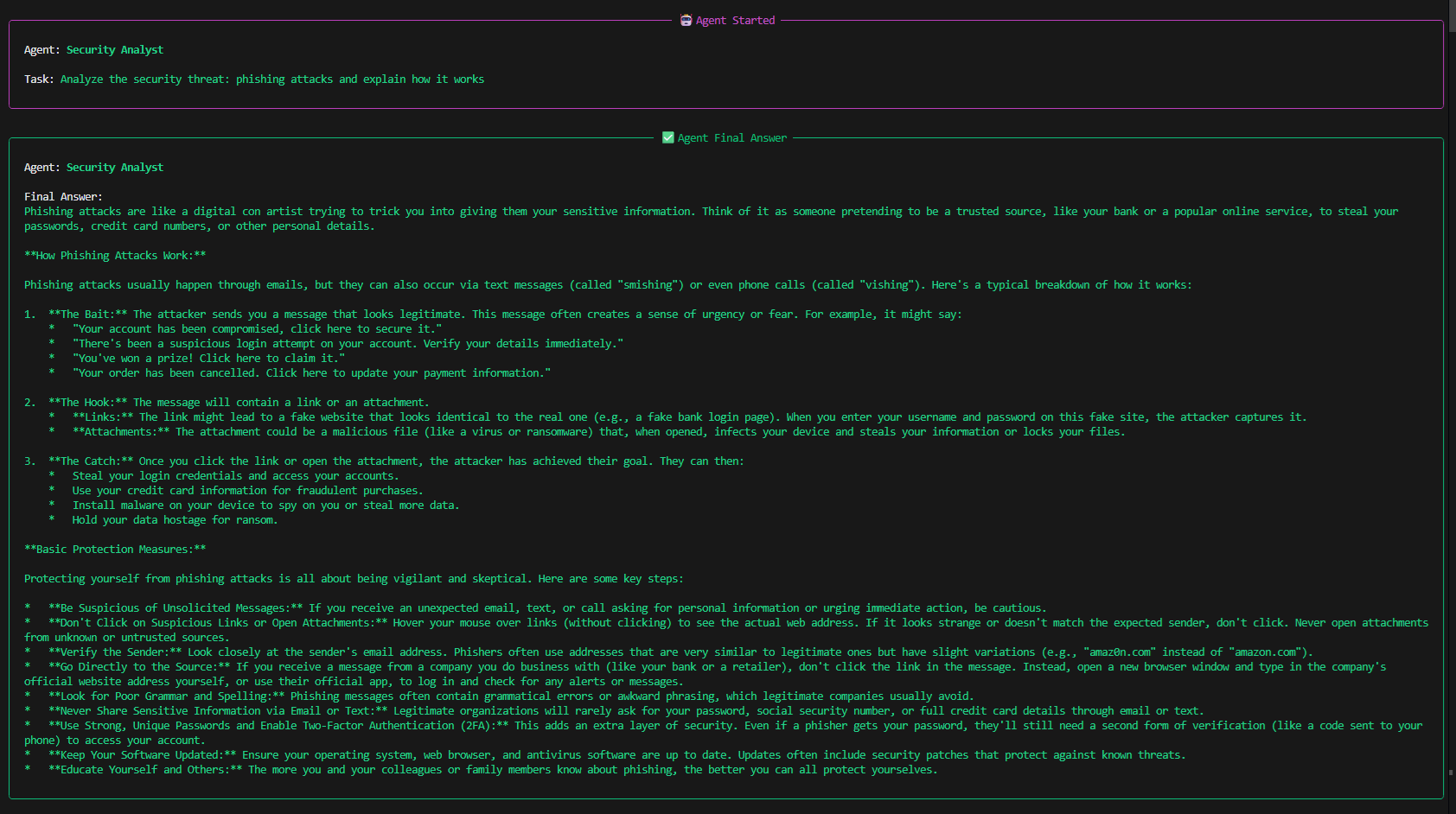Screen dimensions: 1456x814
Task: Click "Security Analyst" in the Agent Started panel
Action: click(114, 50)
